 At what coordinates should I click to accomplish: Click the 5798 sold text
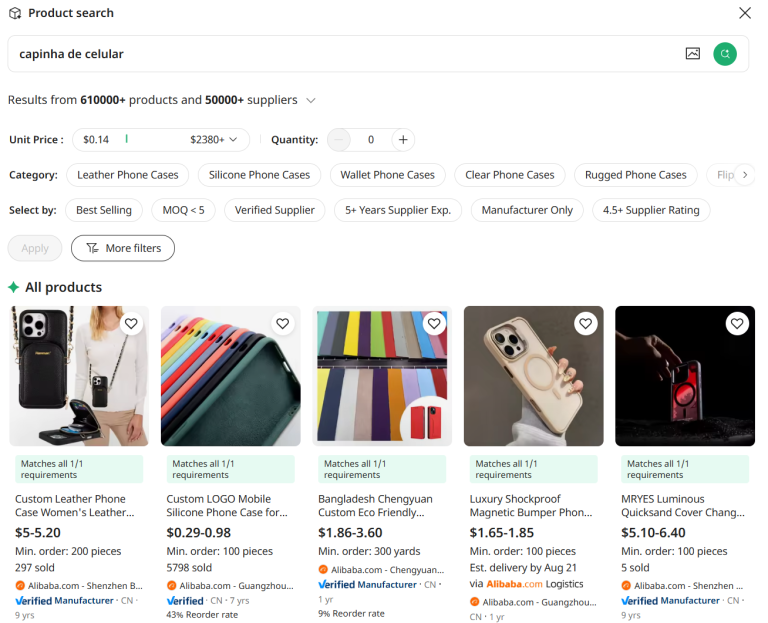(x=189, y=568)
